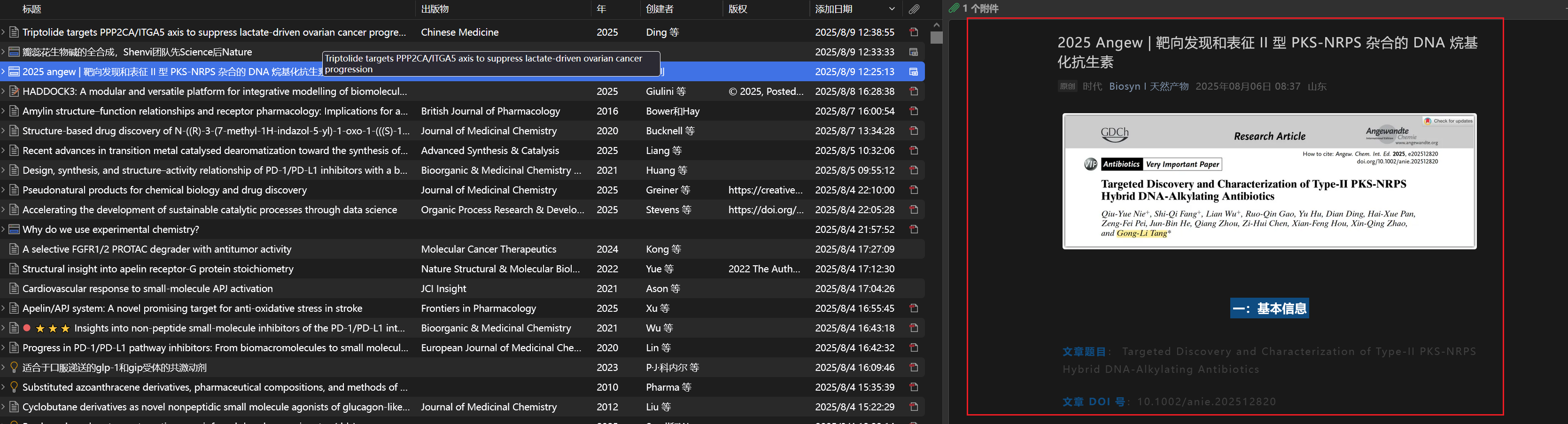The image size is (1568, 424).
Task: Open PDF icon for Why do we use experimental chemistry
Action: [x=914, y=229]
